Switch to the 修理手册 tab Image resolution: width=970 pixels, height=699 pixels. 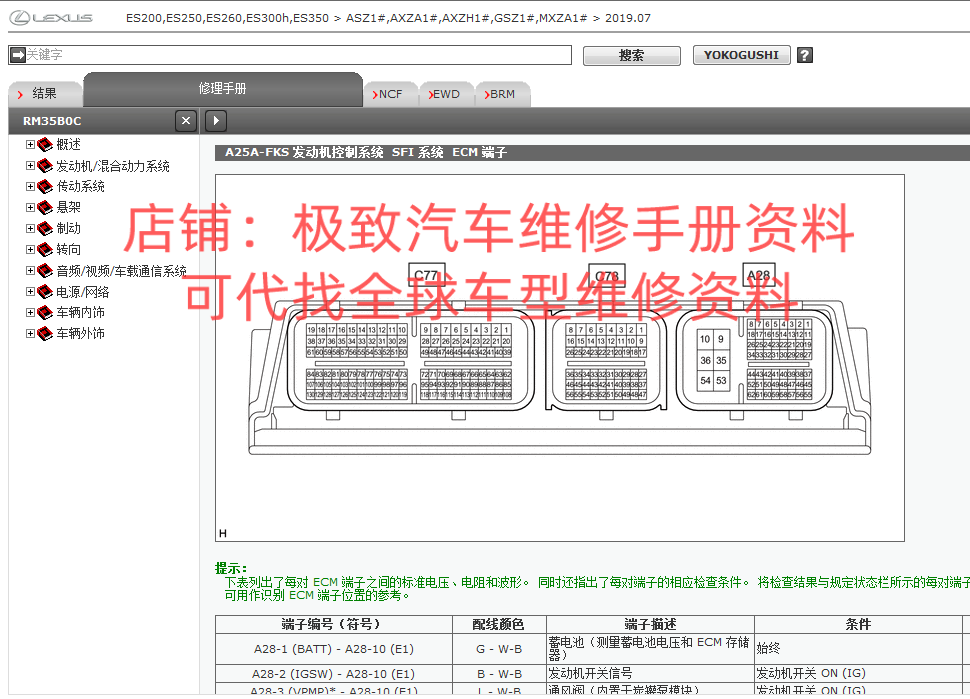point(223,89)
